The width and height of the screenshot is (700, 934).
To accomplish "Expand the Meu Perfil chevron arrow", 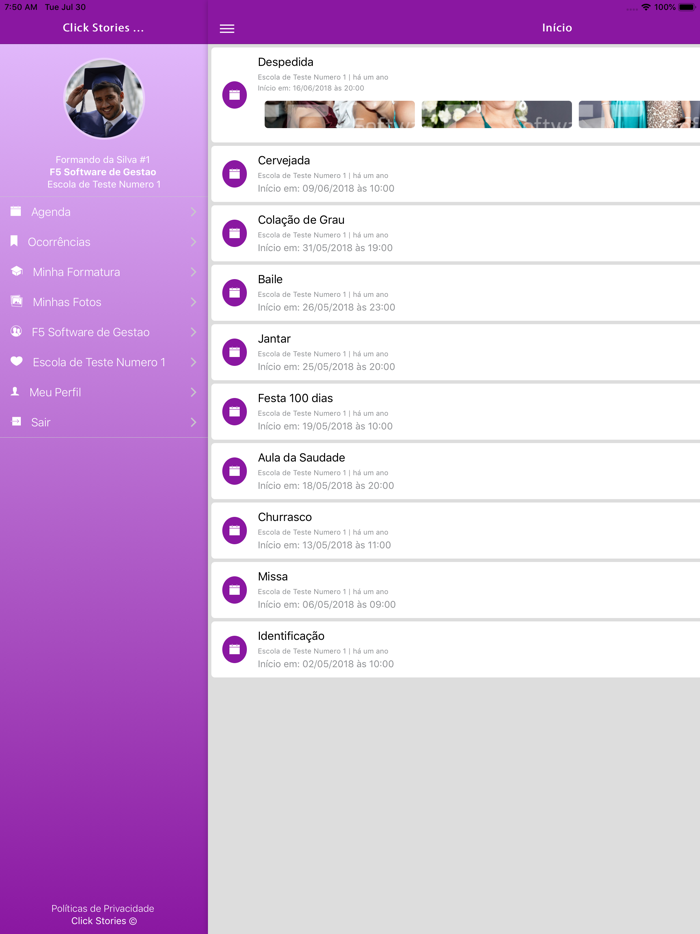I will click(194, 392).
